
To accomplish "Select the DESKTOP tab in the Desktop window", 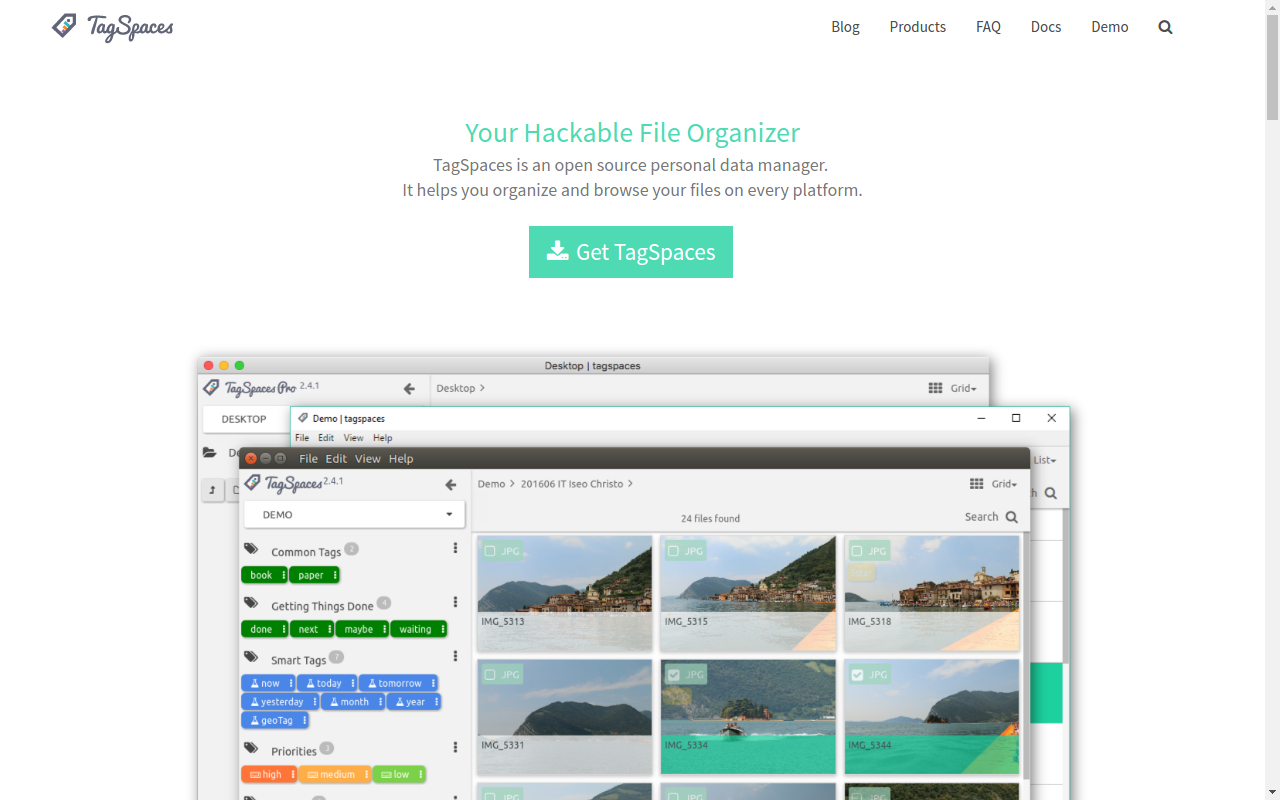I will coord(244,419).
